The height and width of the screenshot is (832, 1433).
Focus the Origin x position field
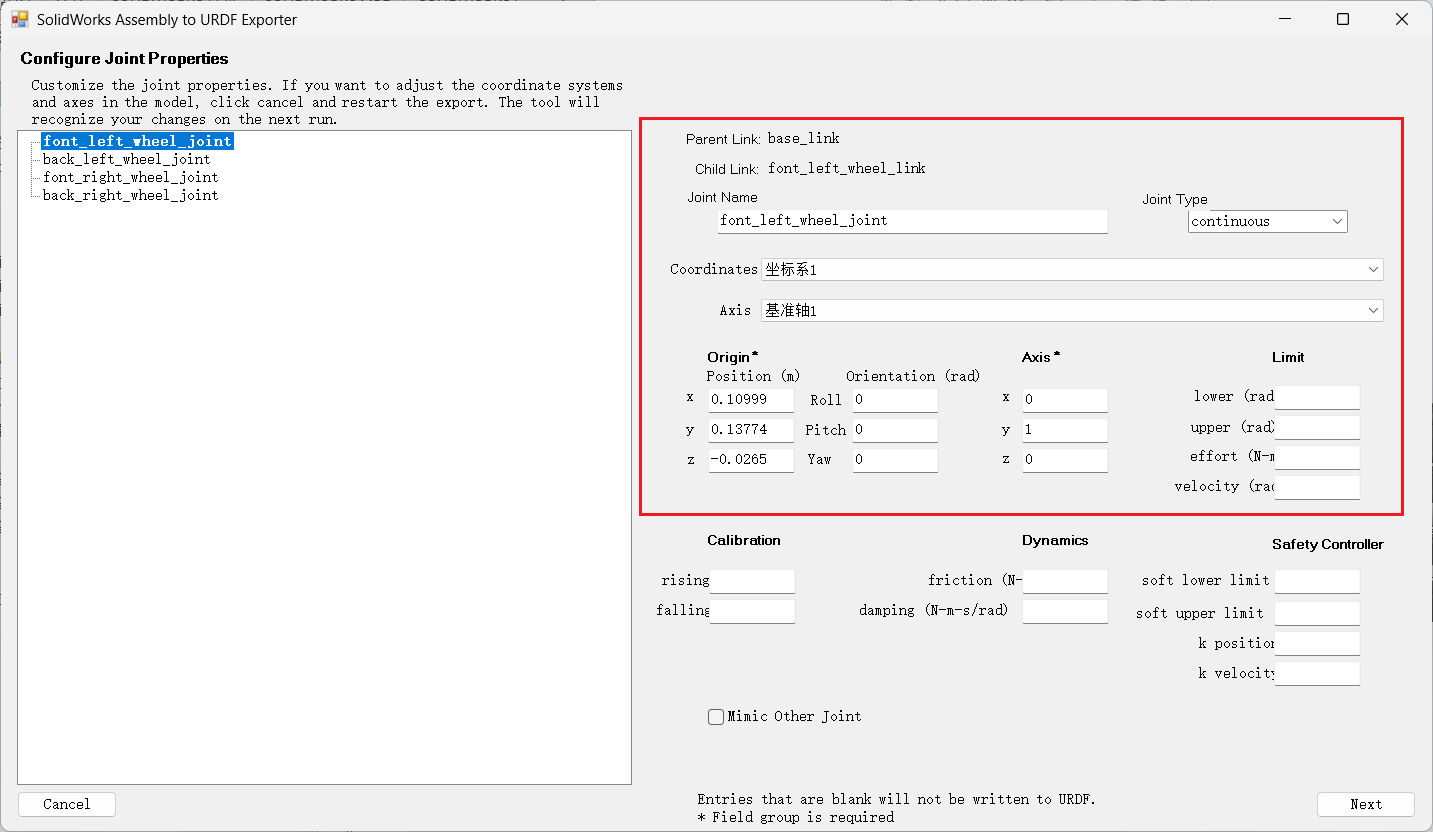click(750, 400)
